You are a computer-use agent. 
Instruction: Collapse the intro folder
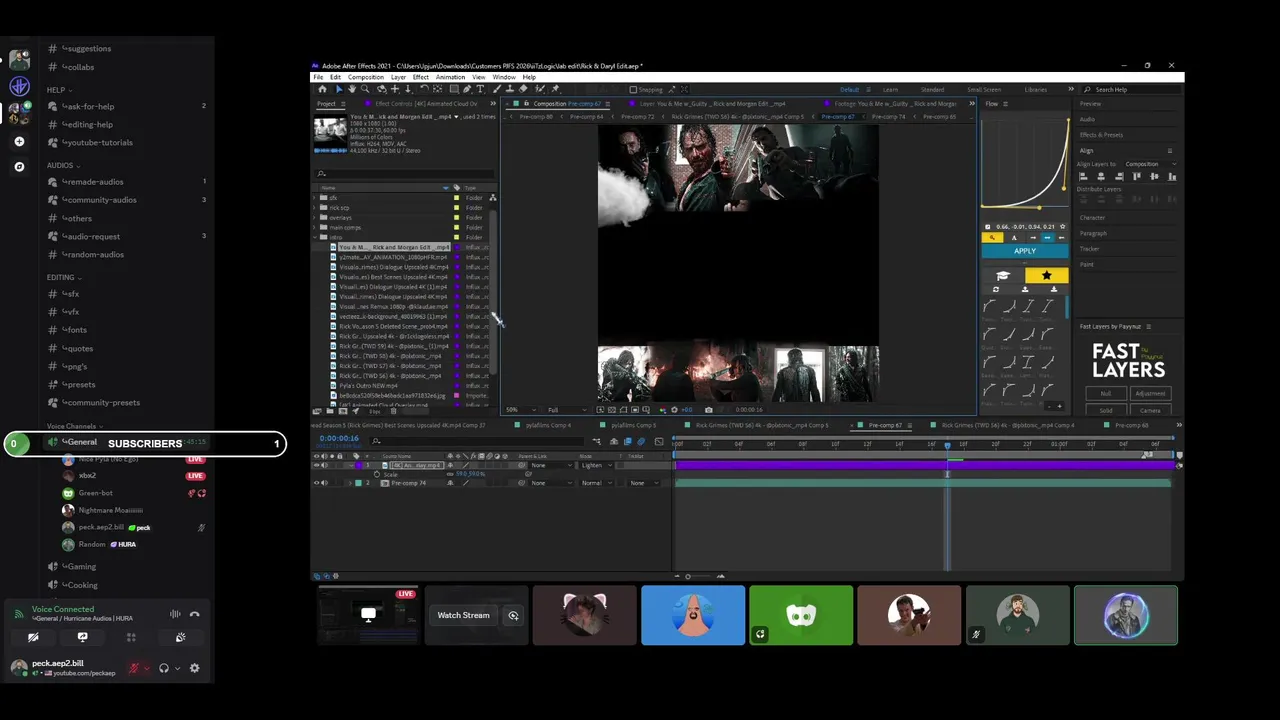(x=314, y=238)
